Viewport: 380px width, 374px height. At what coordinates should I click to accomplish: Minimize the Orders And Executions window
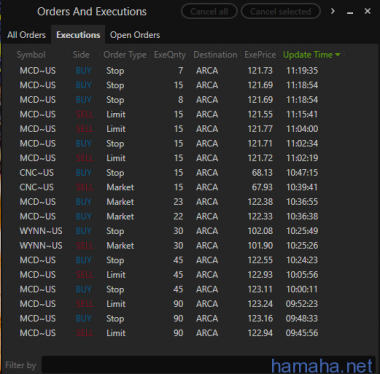pyautogui.click(x=350, y=12)
